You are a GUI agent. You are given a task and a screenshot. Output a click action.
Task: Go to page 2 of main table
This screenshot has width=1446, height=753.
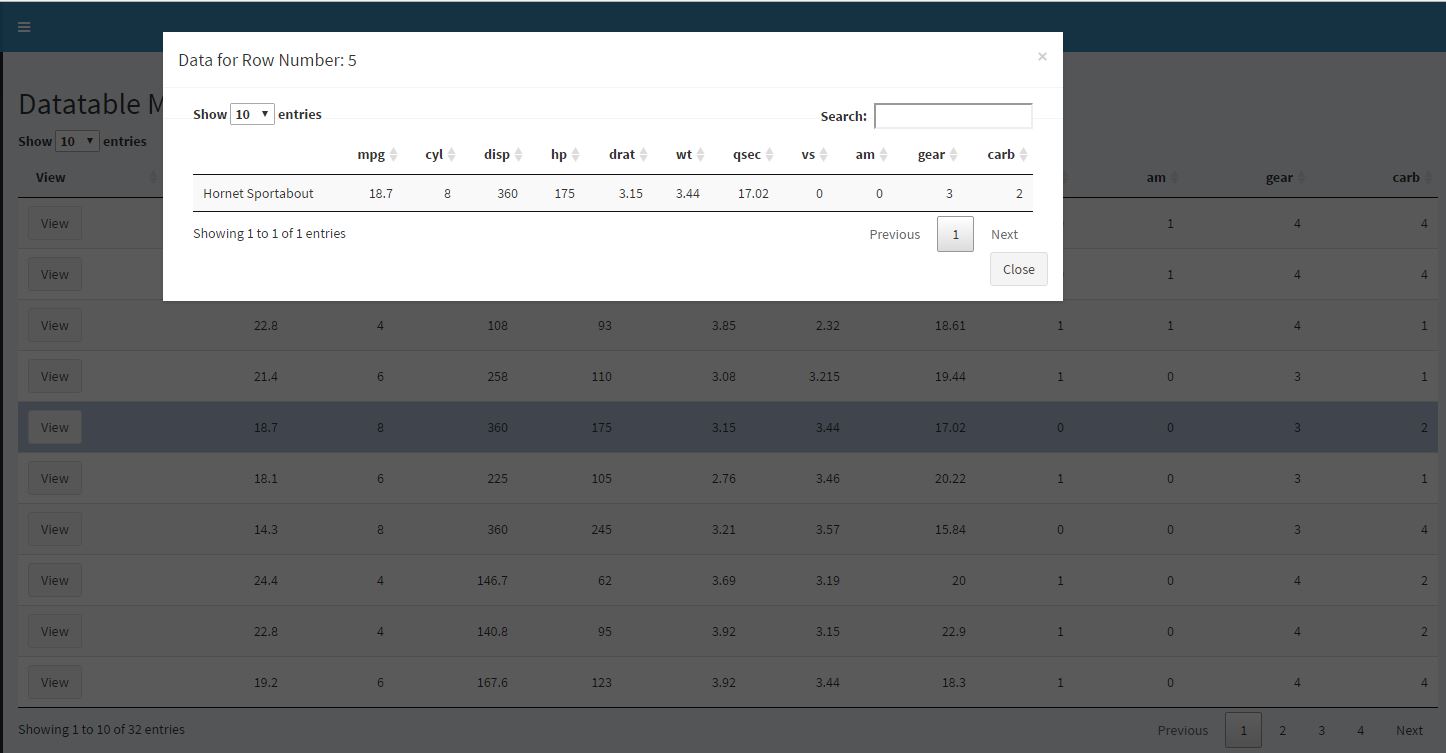click(1282, 730)
